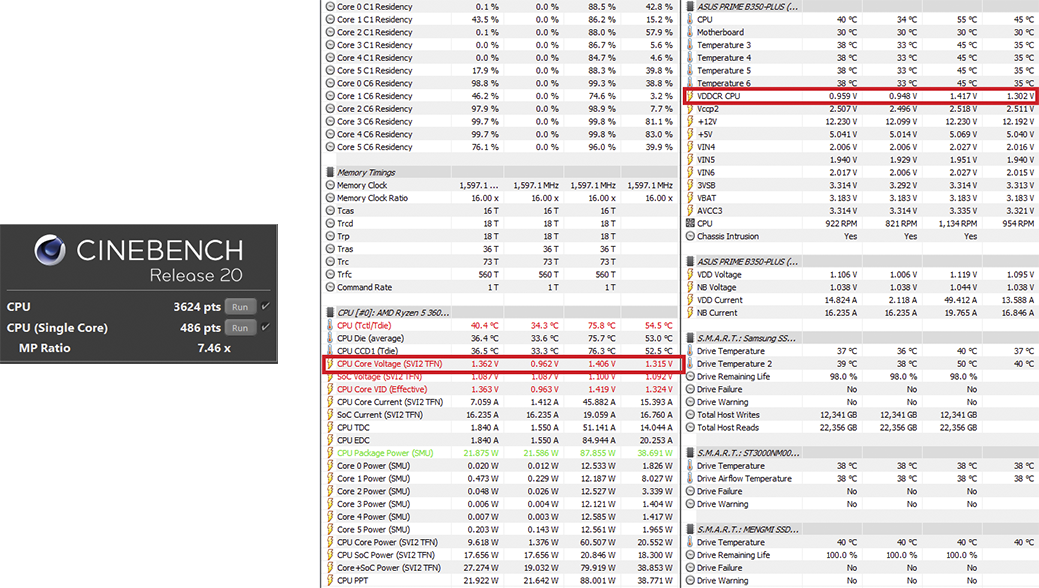Select the MP Ratio 7.46 x value
Image resolution: width=1039 pixels, height=588 pixels.
click(214, 348)
